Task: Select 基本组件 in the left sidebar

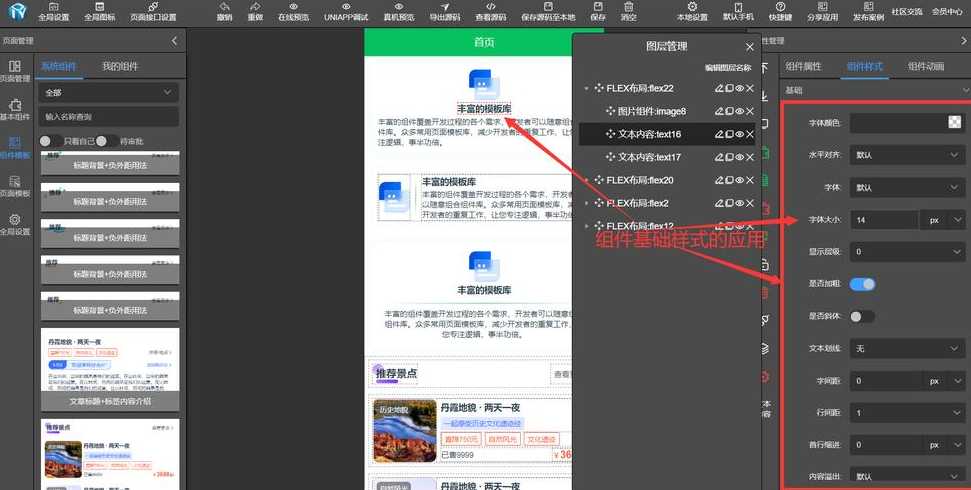Action: (15, 109)
